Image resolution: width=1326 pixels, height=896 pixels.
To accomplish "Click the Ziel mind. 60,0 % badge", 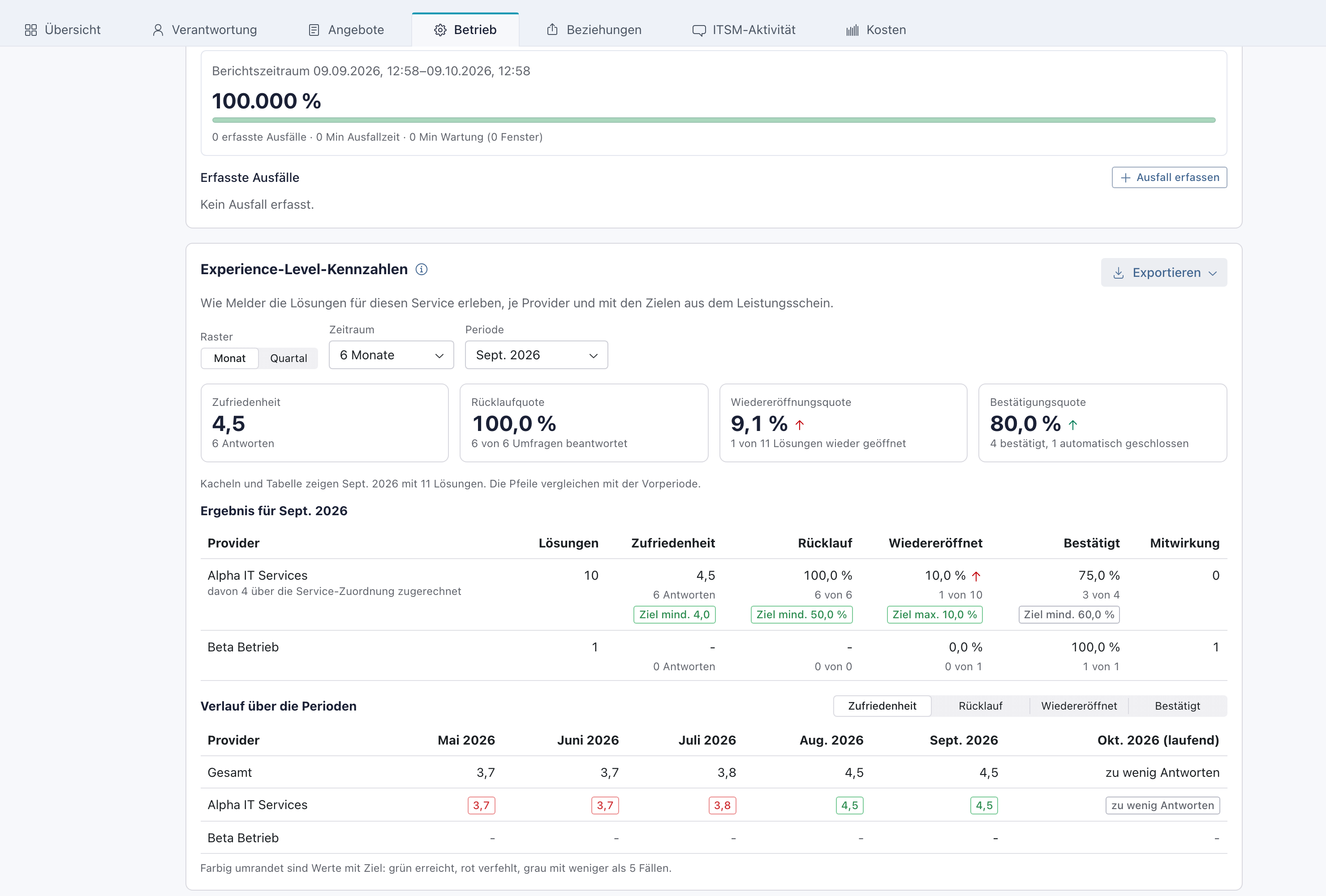I will (1069, 615).
